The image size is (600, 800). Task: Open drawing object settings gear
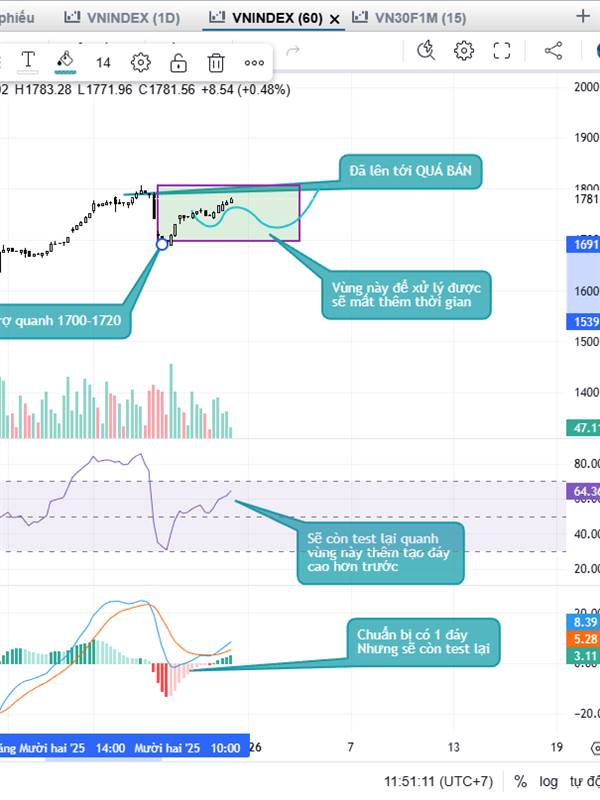141,62
